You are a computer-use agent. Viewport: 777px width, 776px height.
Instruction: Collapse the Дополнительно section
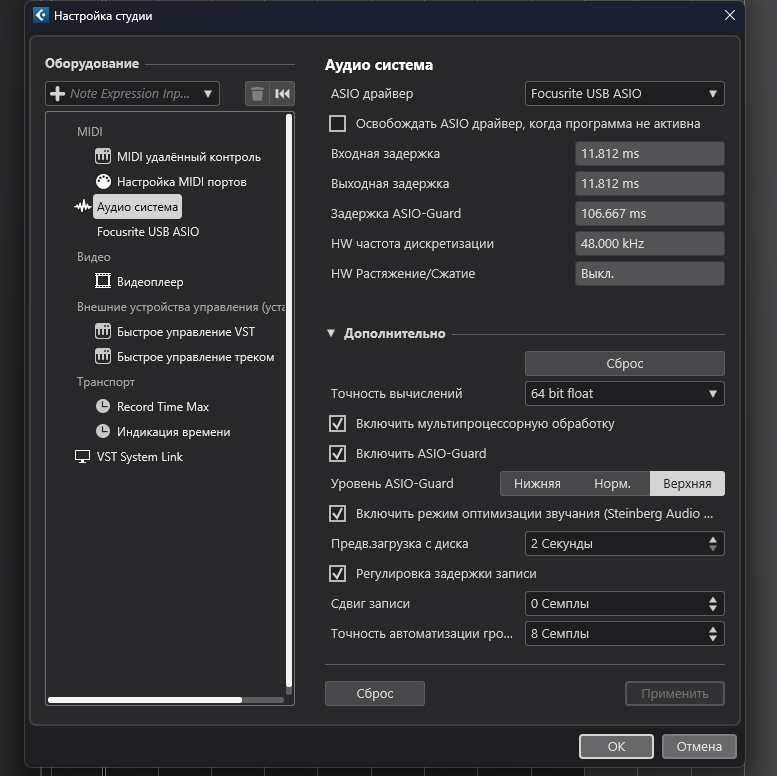(x=331, y=333)
